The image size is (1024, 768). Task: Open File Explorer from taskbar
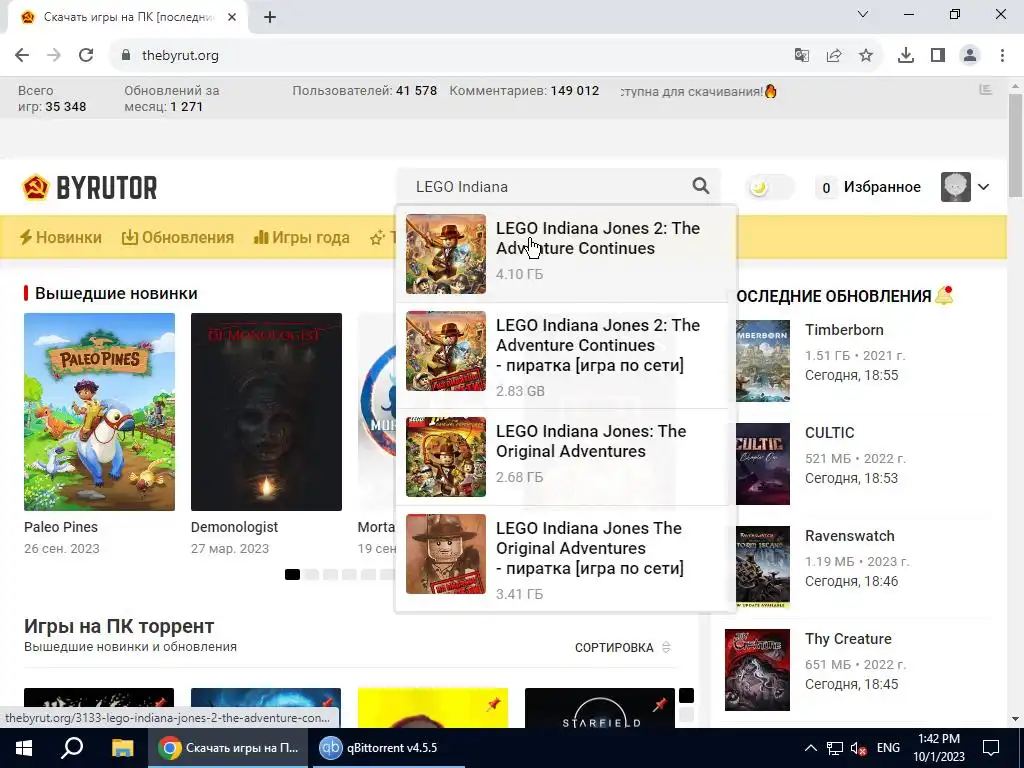point(122,748)
